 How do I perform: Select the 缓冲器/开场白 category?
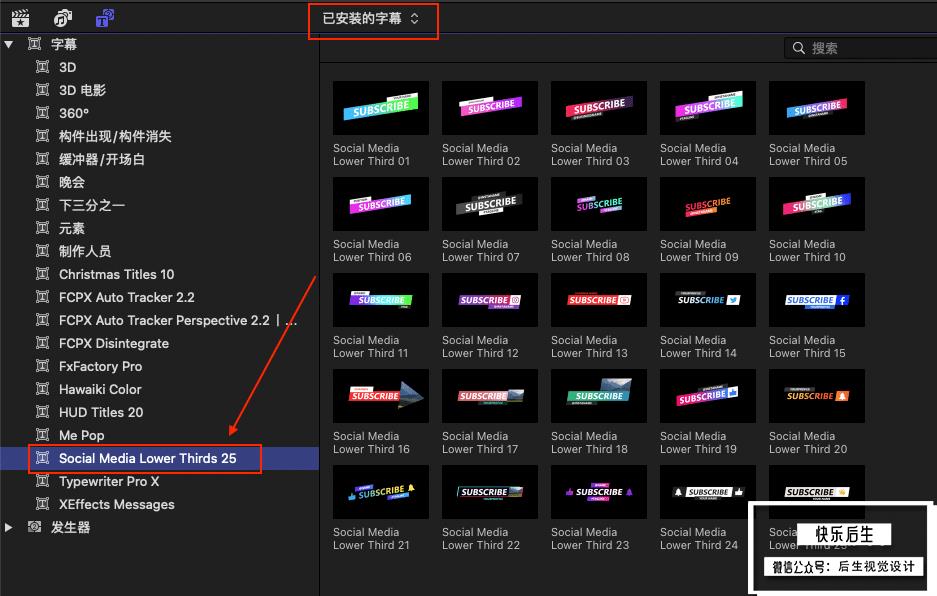click(102, 159)
